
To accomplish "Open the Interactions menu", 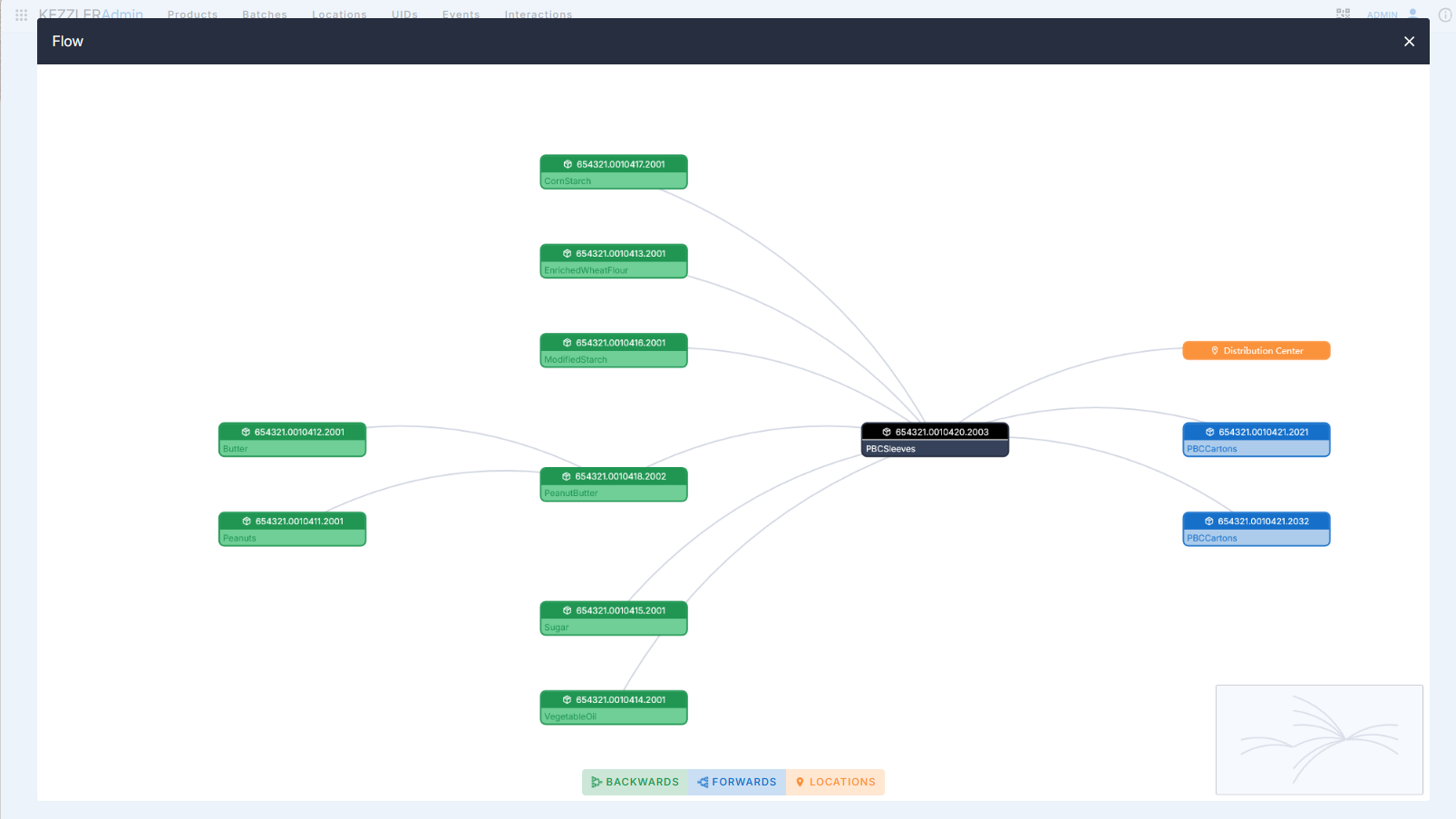I will click(x=539, y=15).
